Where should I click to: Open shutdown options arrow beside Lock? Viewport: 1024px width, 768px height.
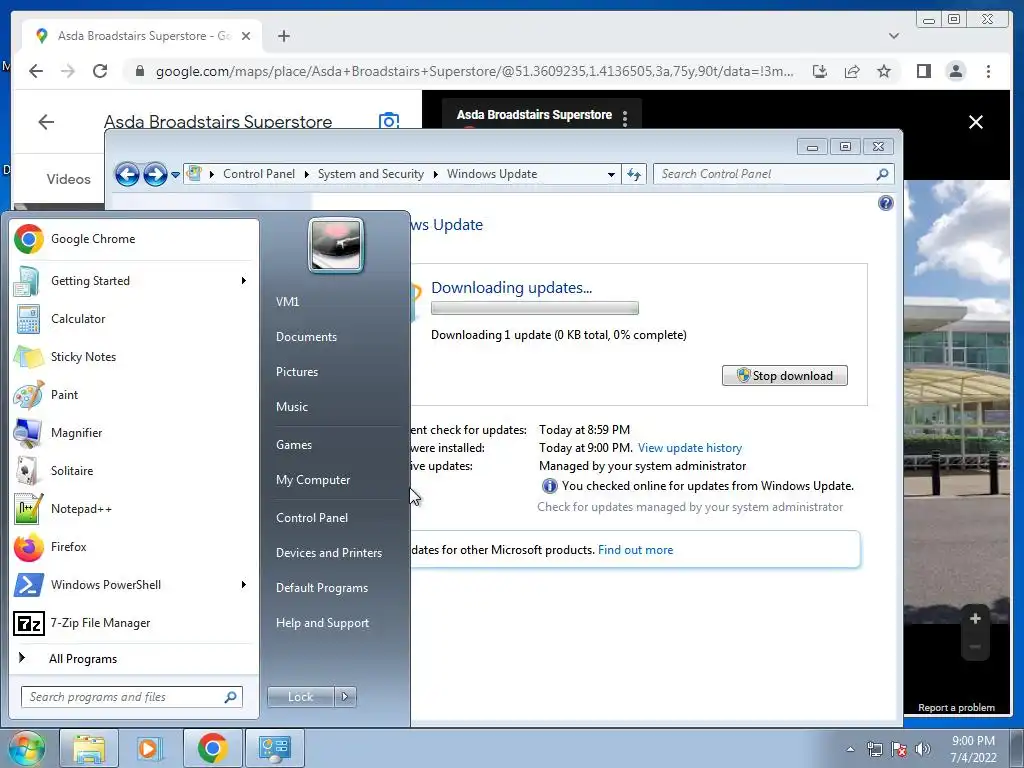pyautogui.click(x=345, y=697)
